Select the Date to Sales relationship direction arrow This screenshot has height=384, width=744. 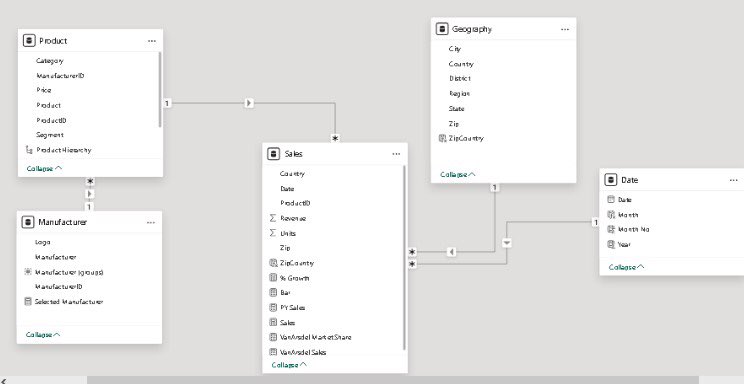[507, 243]
